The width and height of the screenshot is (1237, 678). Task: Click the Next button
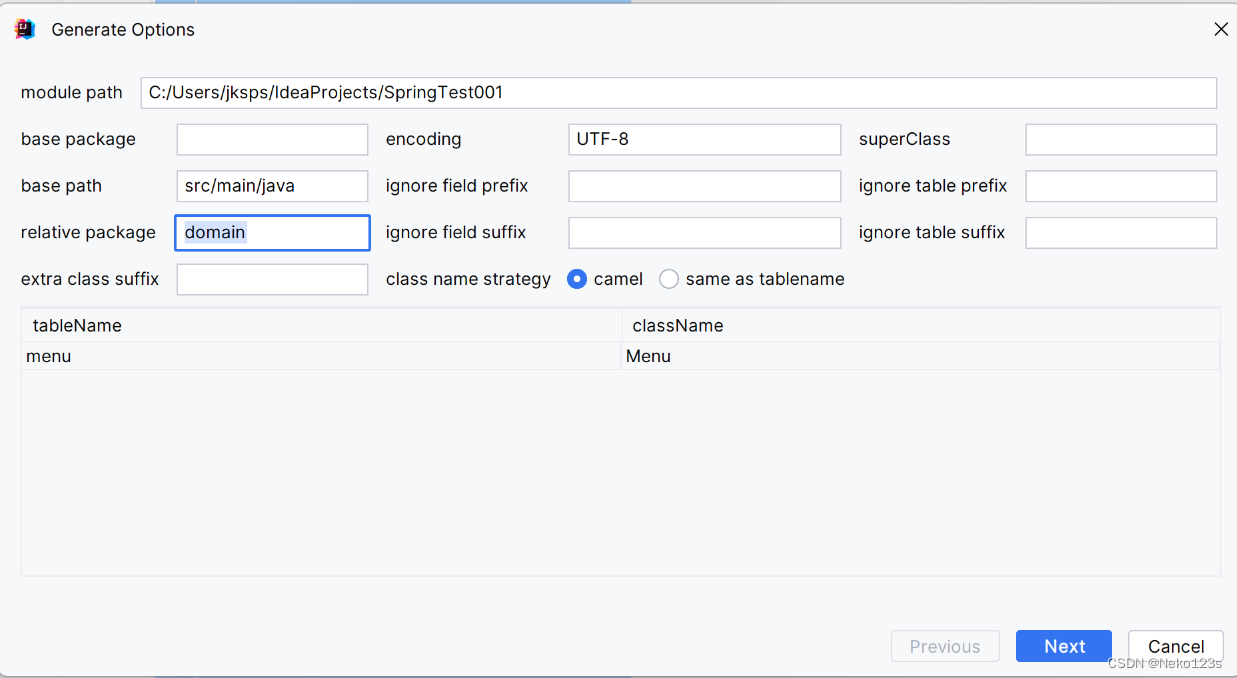[x=1064, y=646]
